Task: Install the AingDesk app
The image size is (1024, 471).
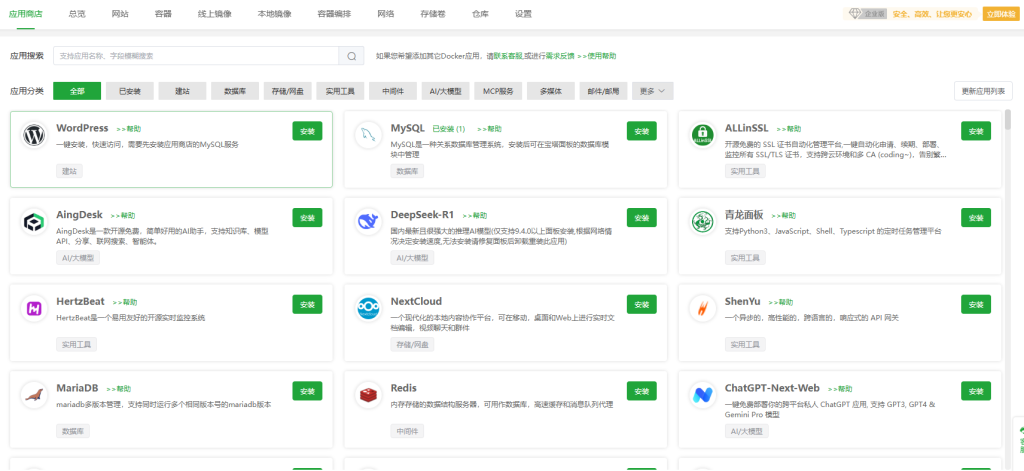Action: click(307, 218)
